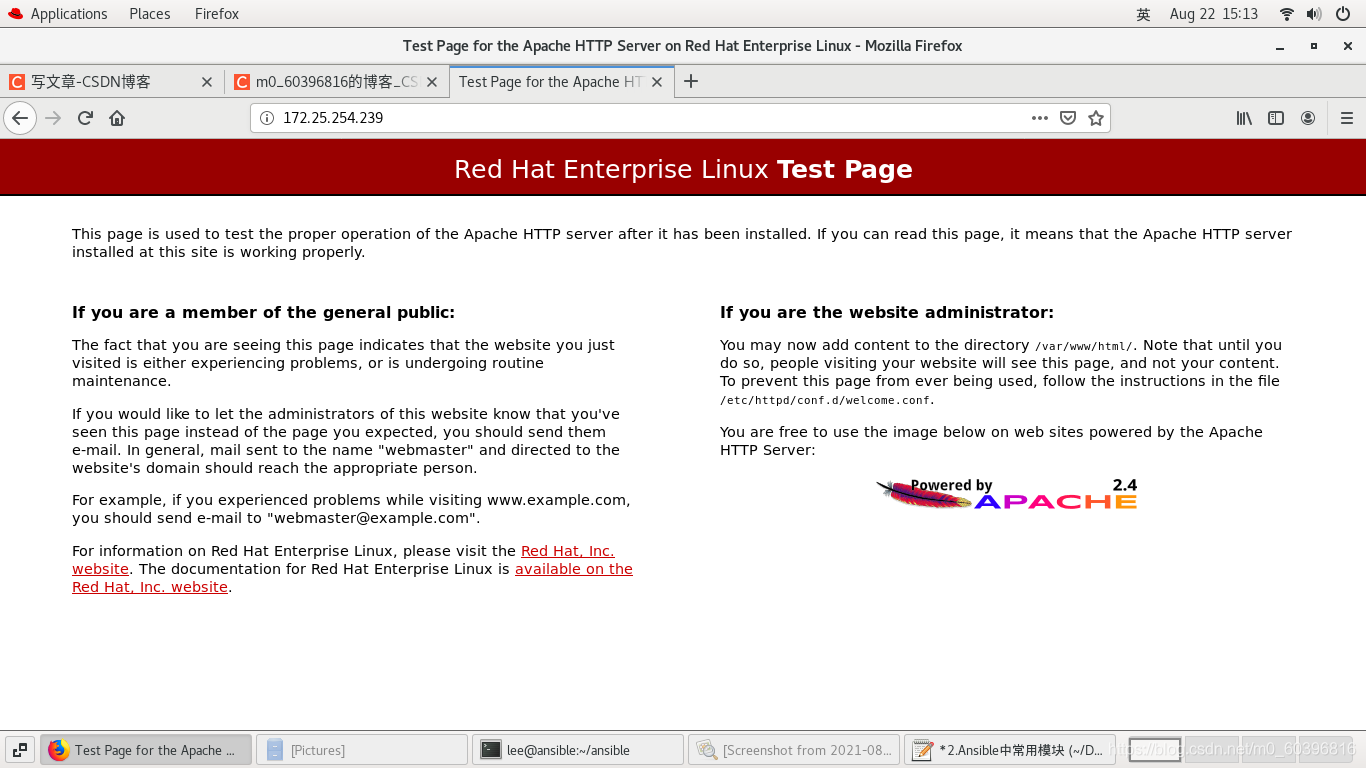The image size is (1366, 768).
Task: Maximize the Firefox window
Action: point(1314,46)
